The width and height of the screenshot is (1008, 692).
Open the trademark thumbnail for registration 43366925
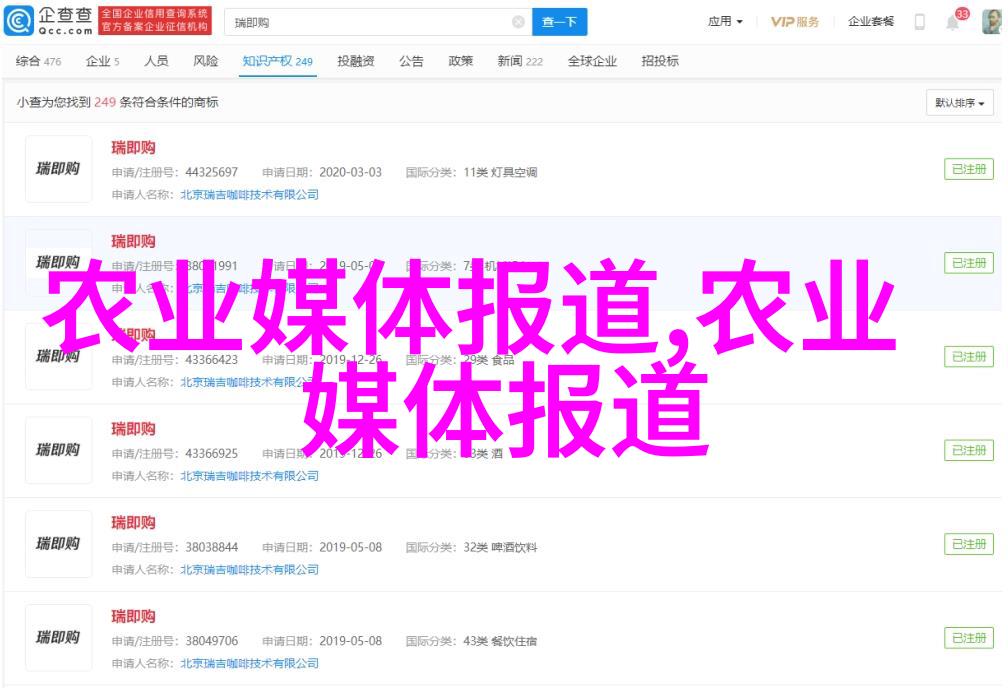tap(58, 450)
